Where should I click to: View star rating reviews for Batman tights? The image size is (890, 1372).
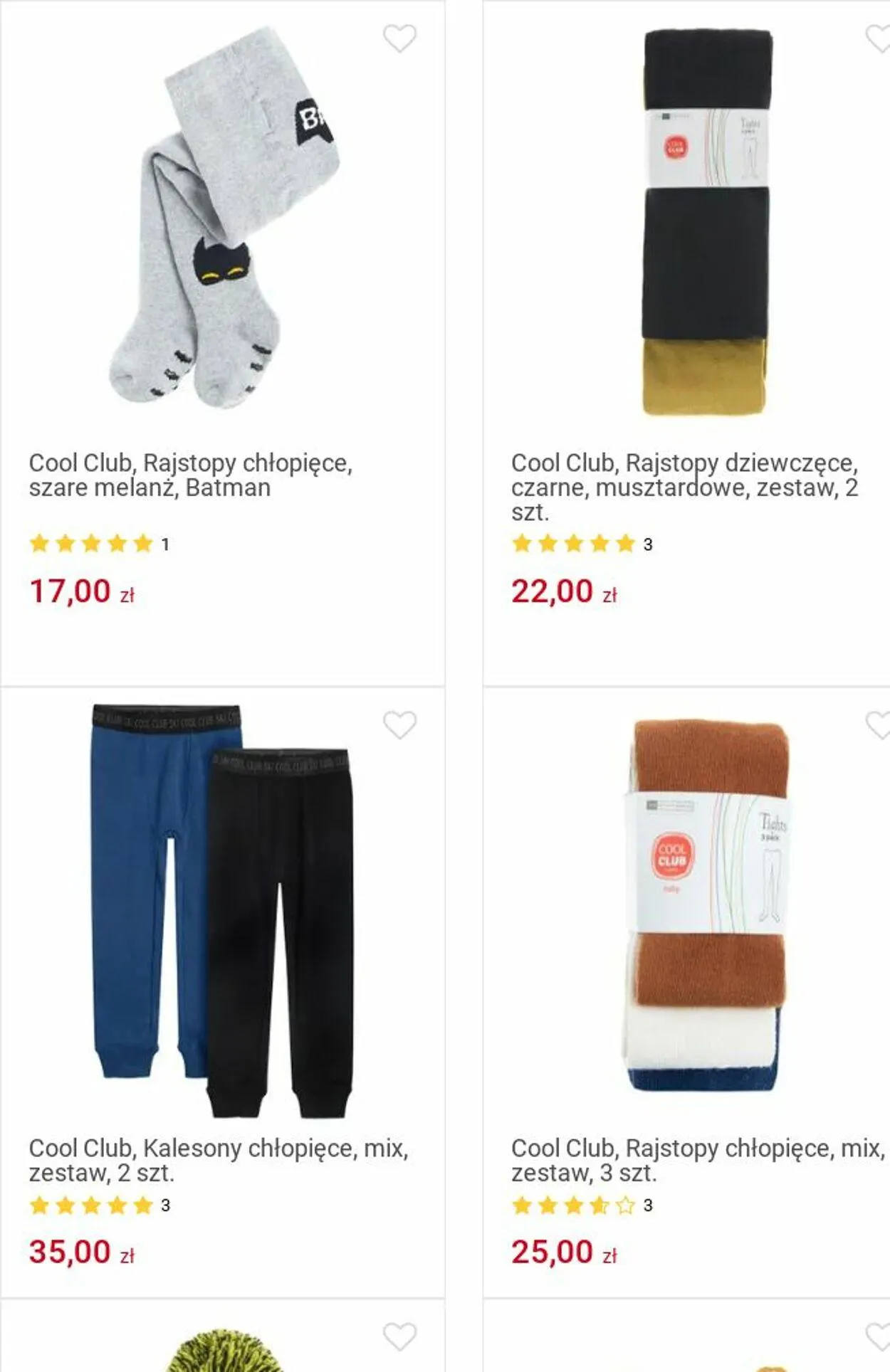click(99, 544)
